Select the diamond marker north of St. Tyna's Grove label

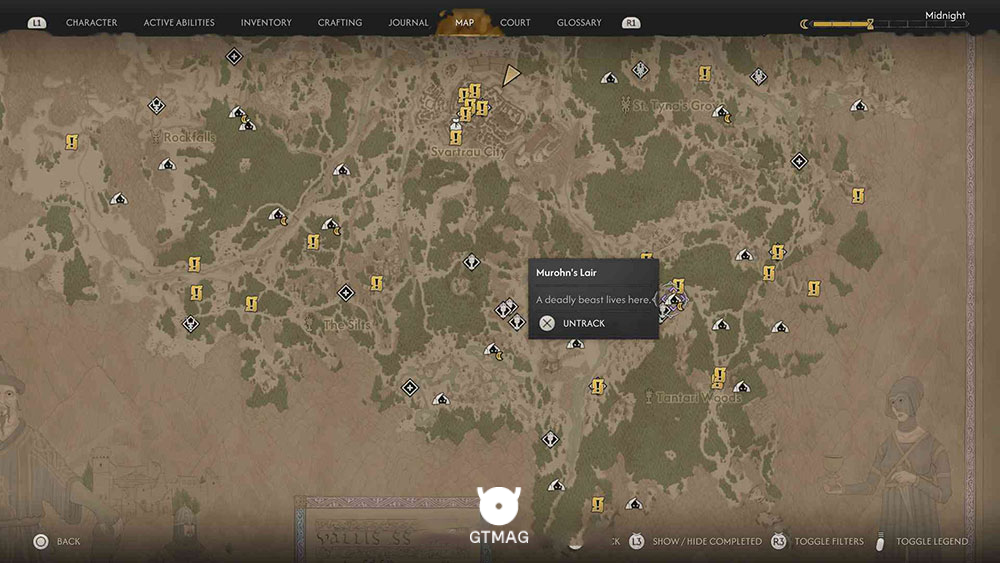pos(640,70)
